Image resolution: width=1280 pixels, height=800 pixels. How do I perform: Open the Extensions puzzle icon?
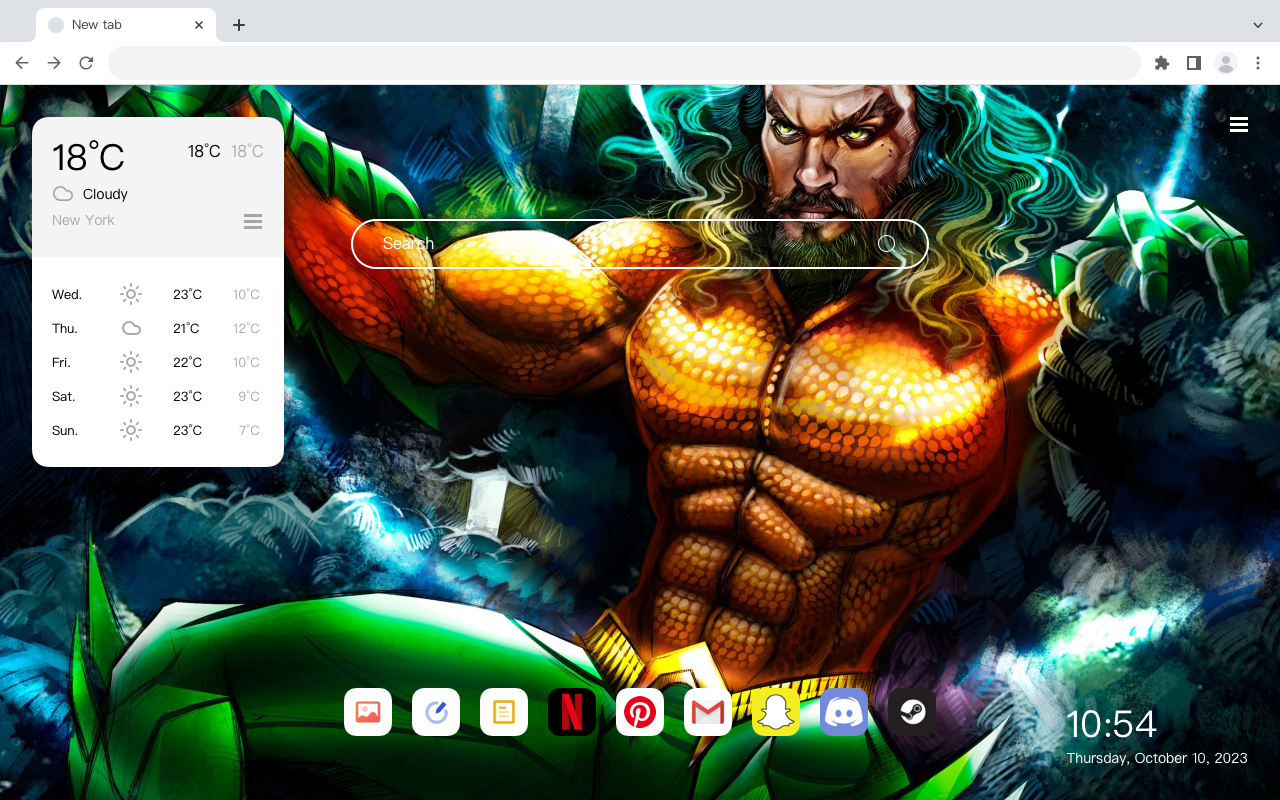point(1161,63)
